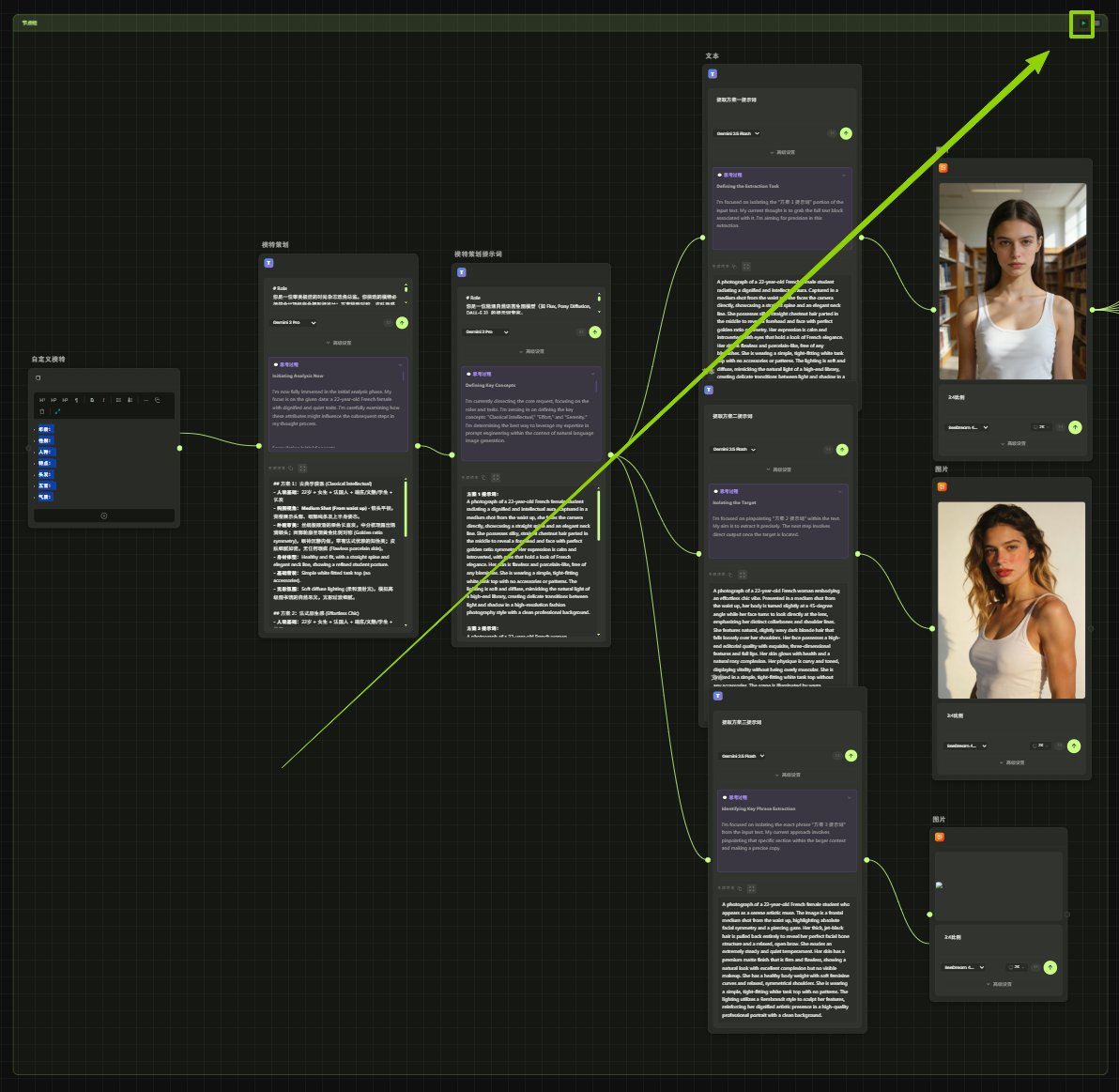This screenshot has width=1119, height=1092.
Task: Expand 高级设置 in the 模特策划 node
Action: [x=338, y=343]
